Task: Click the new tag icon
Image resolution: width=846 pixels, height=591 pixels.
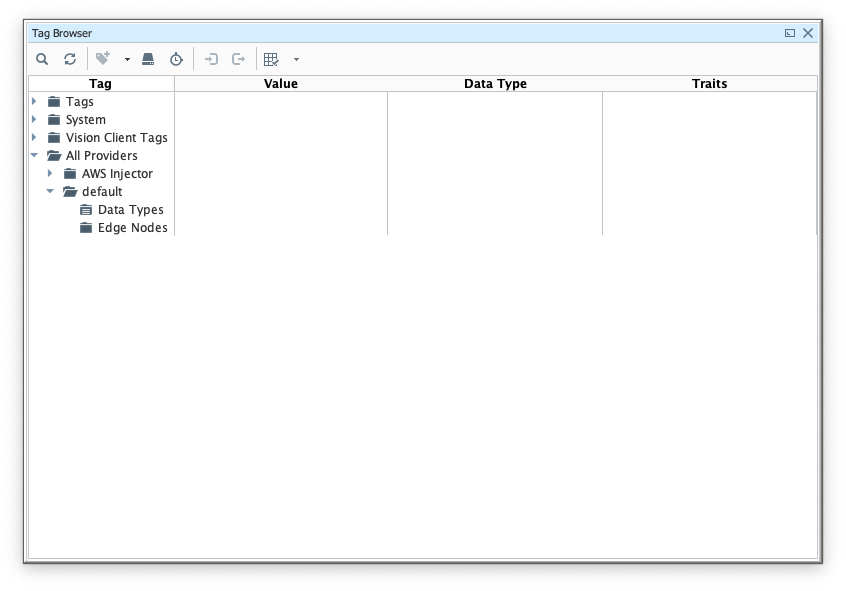Action: [102, 60]
